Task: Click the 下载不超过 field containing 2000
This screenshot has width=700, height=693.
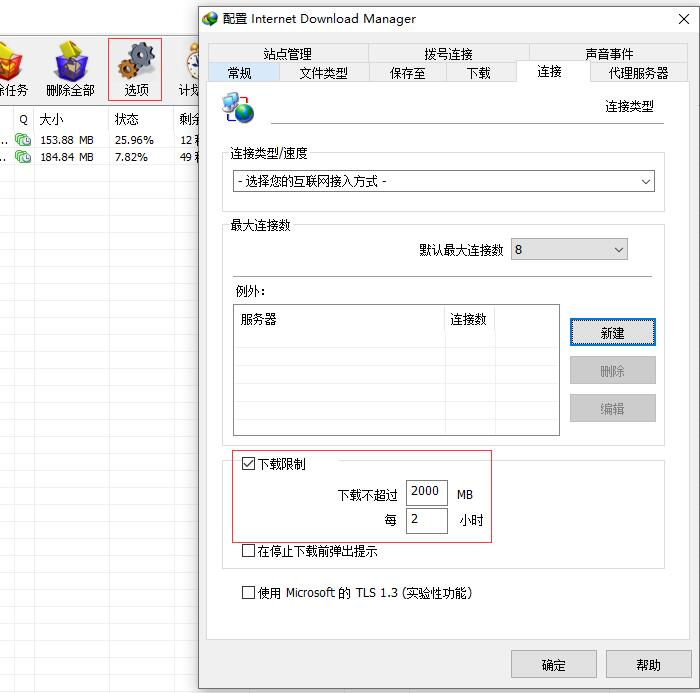Action: pyautogui.click(x=427, y=493)
